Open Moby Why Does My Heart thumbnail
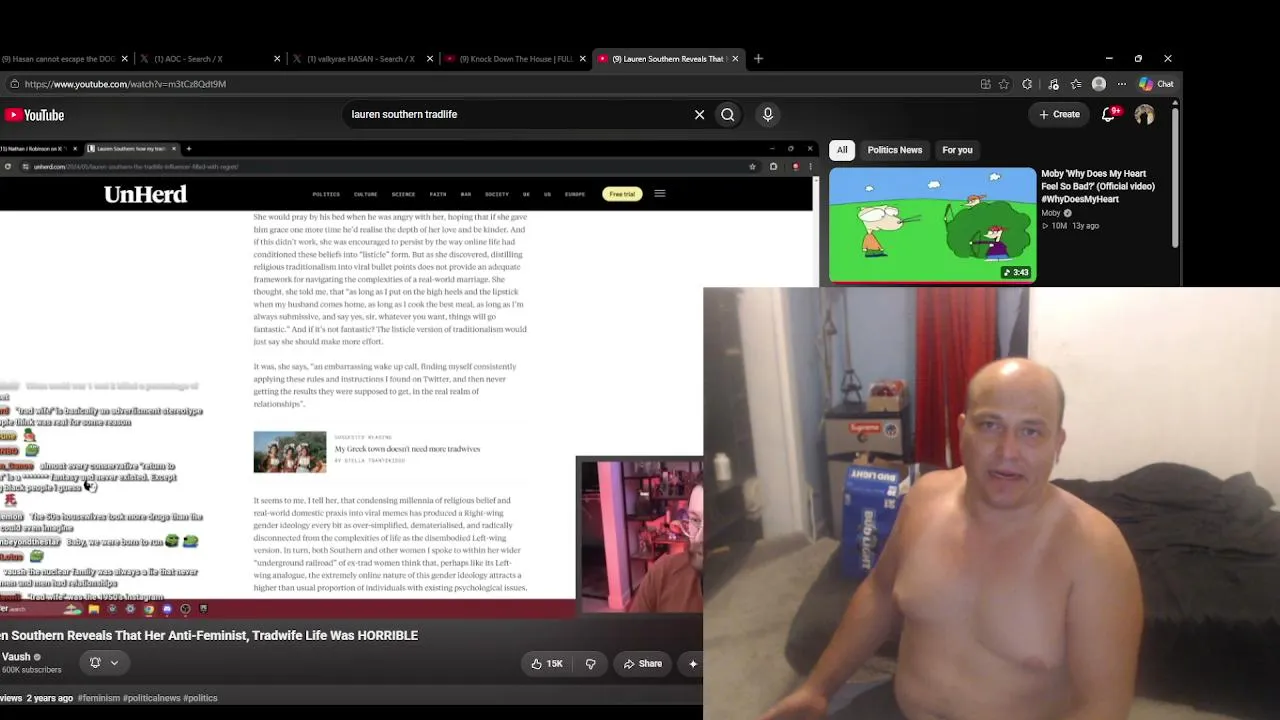The image size is (1280, 720). pos(933,226)
